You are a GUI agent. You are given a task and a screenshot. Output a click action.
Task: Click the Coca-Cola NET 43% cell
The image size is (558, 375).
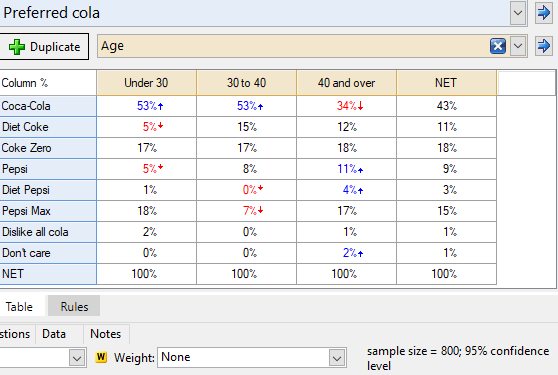(446, 106)
